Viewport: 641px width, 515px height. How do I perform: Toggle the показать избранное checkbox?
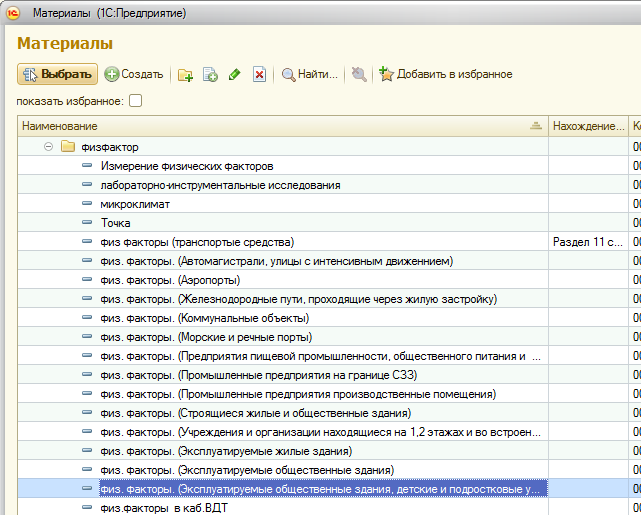point(136,101)
